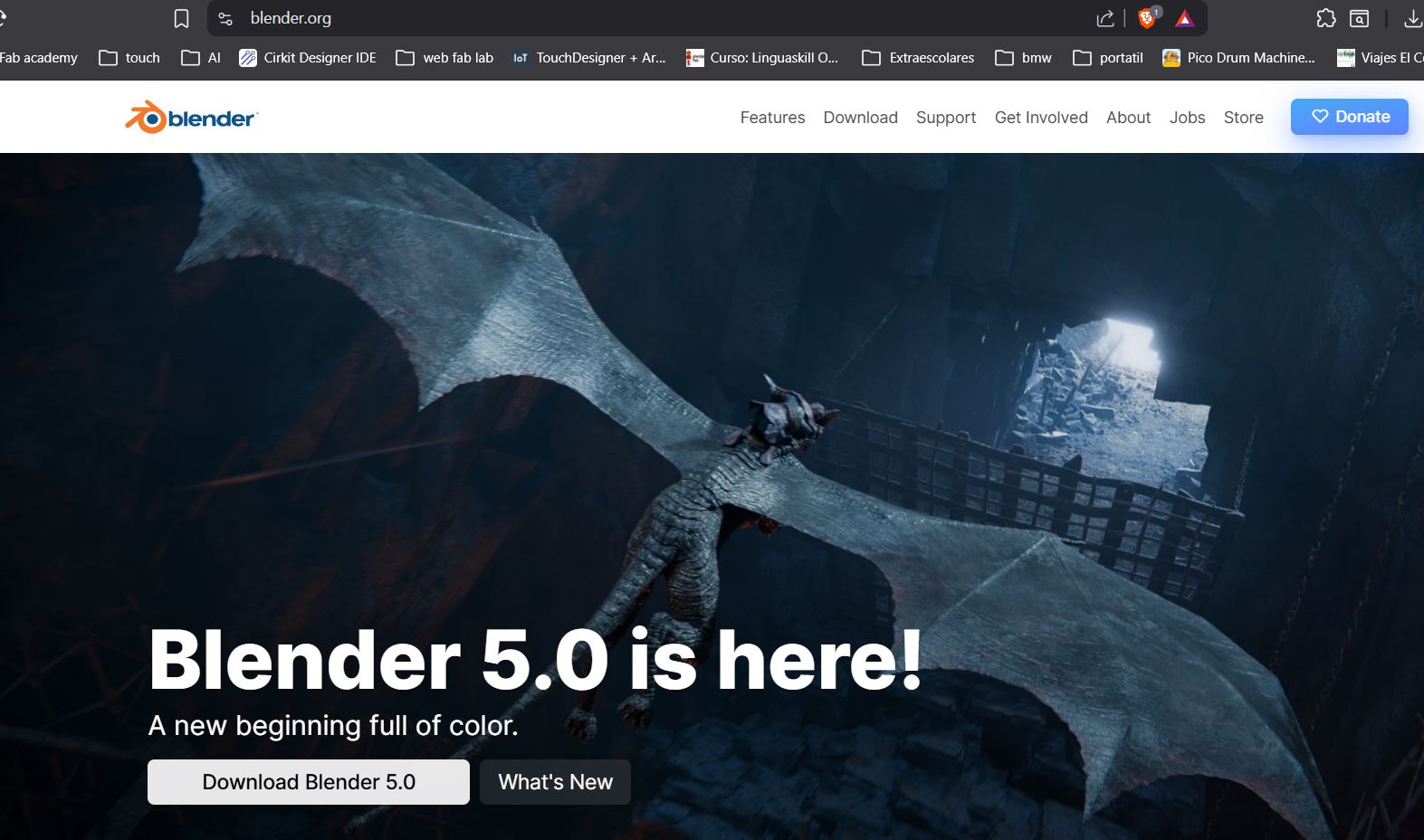
Task: Open the Fab academy bookmark
Action: (39, 58)
